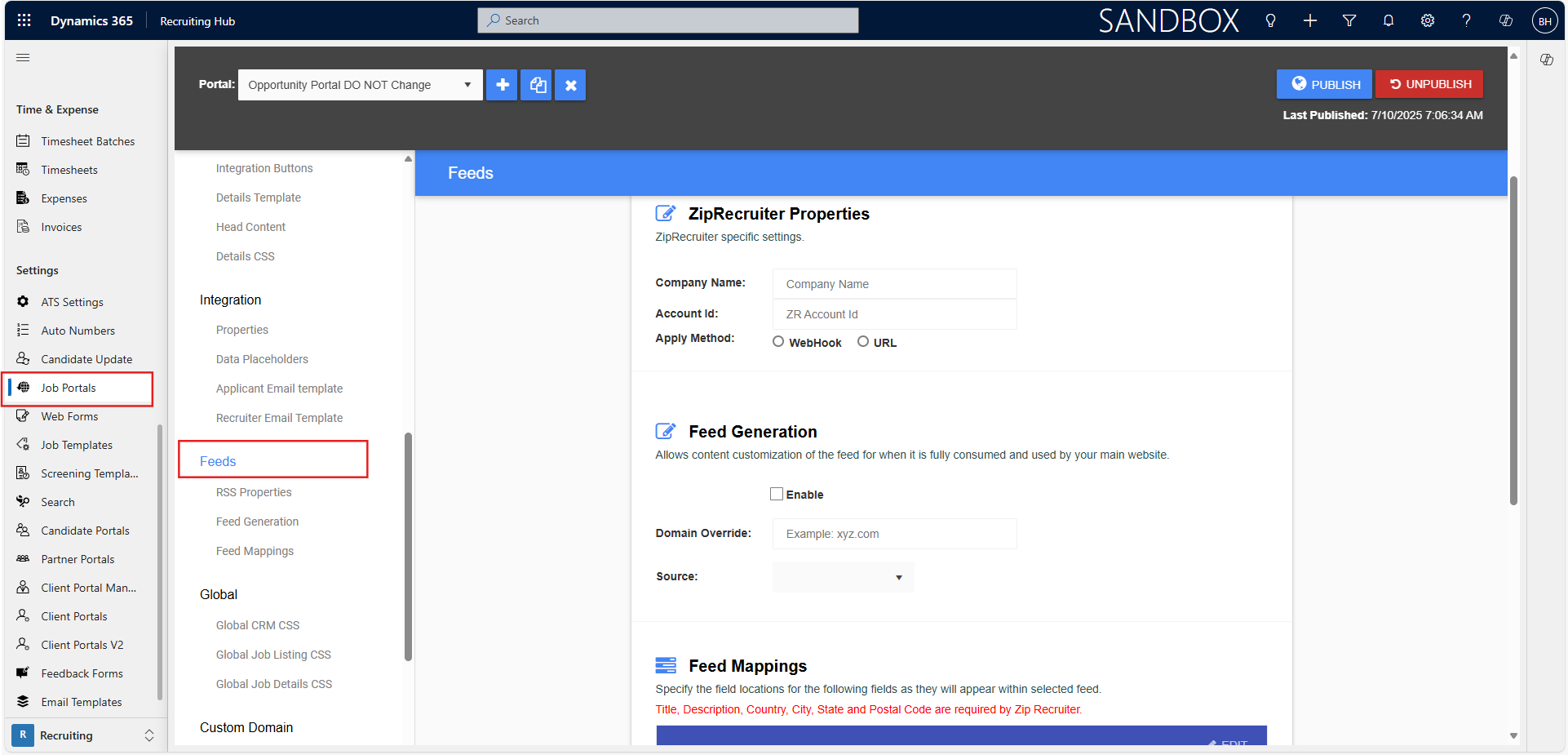Open the Portal selection dropdown

pyautogui.click(x=360, y=85)
